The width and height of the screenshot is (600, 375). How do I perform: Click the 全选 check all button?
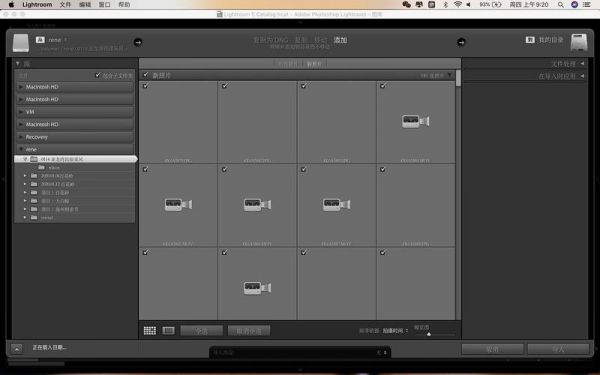point(202,331)
